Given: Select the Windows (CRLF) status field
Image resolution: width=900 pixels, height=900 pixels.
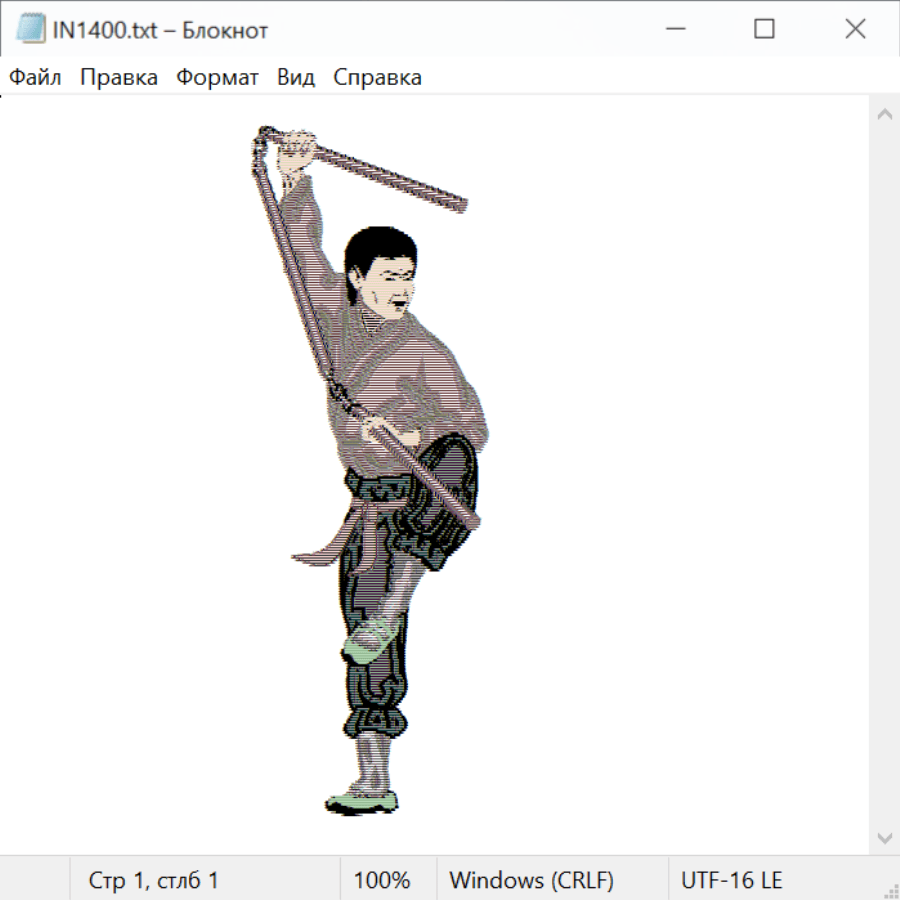Looking at the screenshot, I should [531, 880].
